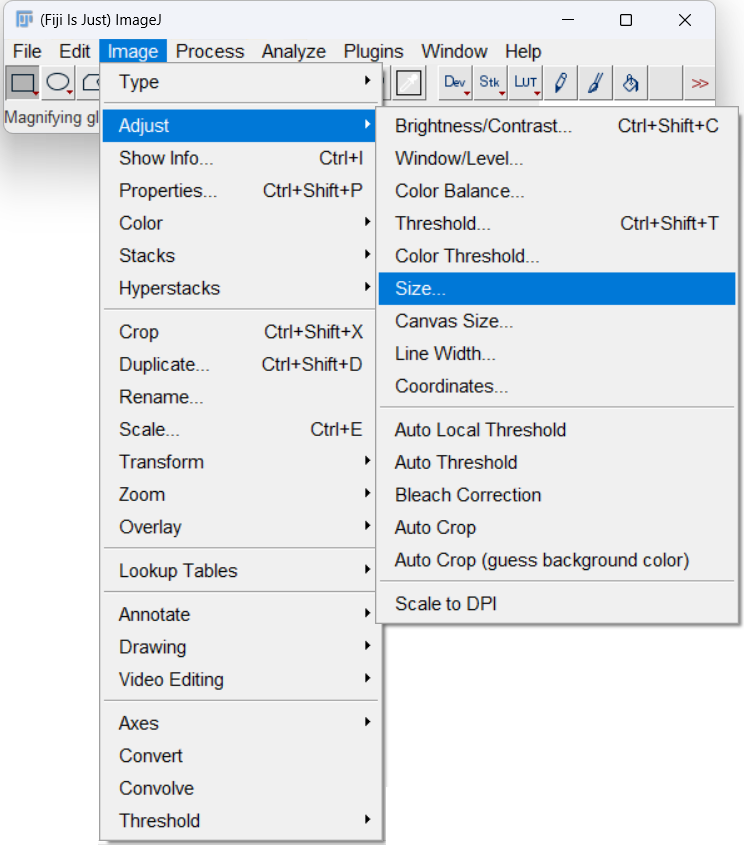Select the Convolve command
Image resolution: width=744 pixels, height=845 pixels.
pos(240,788)
